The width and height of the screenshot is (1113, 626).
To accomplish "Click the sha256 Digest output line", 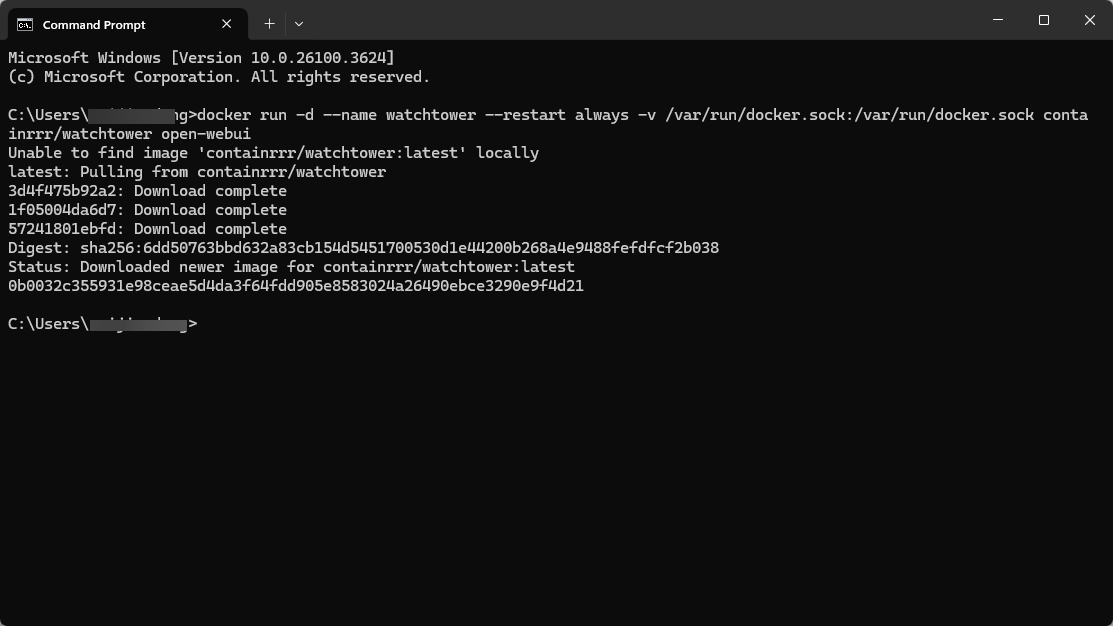I will coord(363,248).
